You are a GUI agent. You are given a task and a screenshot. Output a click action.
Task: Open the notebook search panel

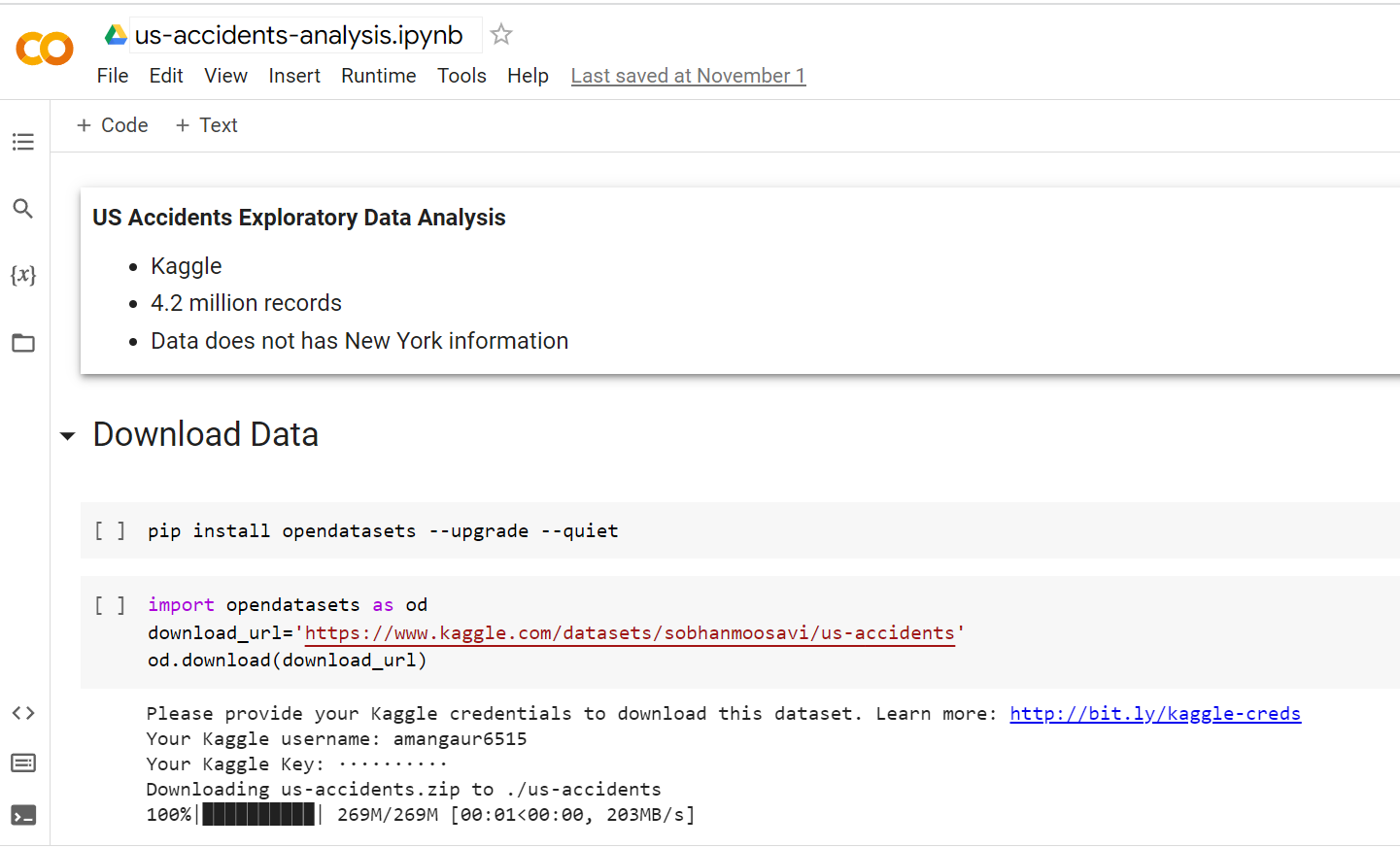(22, 208)
